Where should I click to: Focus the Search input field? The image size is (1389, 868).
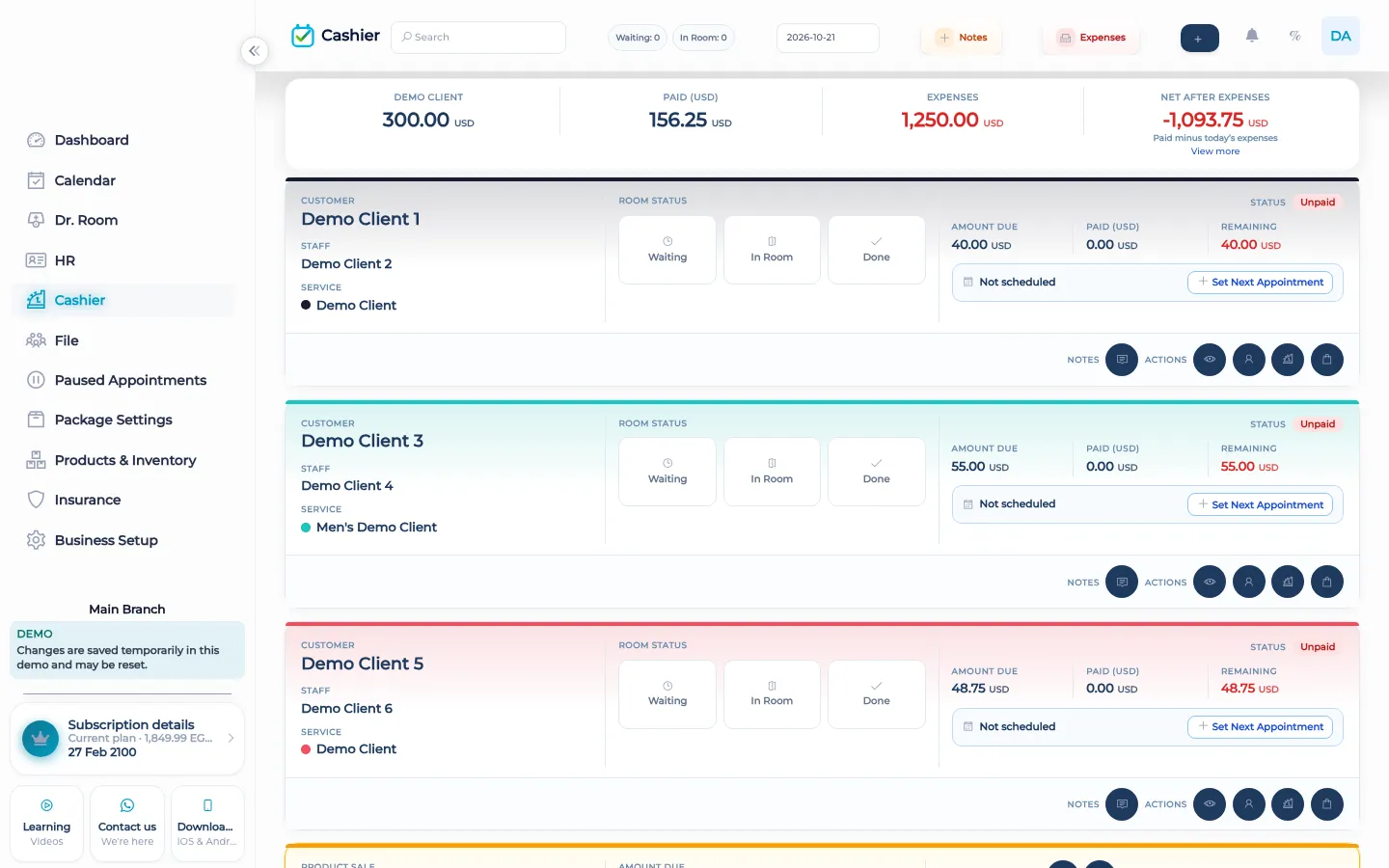[478, 38]
